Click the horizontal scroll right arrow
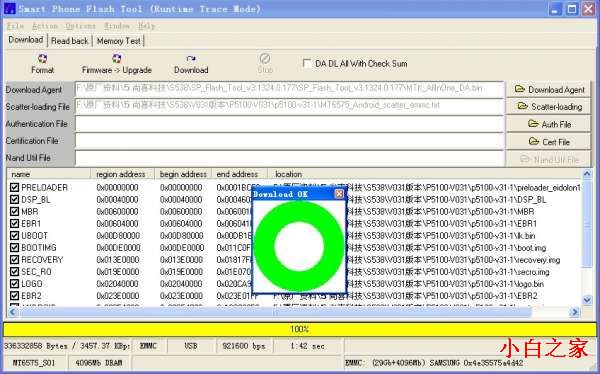The height and width of the screenshot is (374, 600). click(575, 312)
